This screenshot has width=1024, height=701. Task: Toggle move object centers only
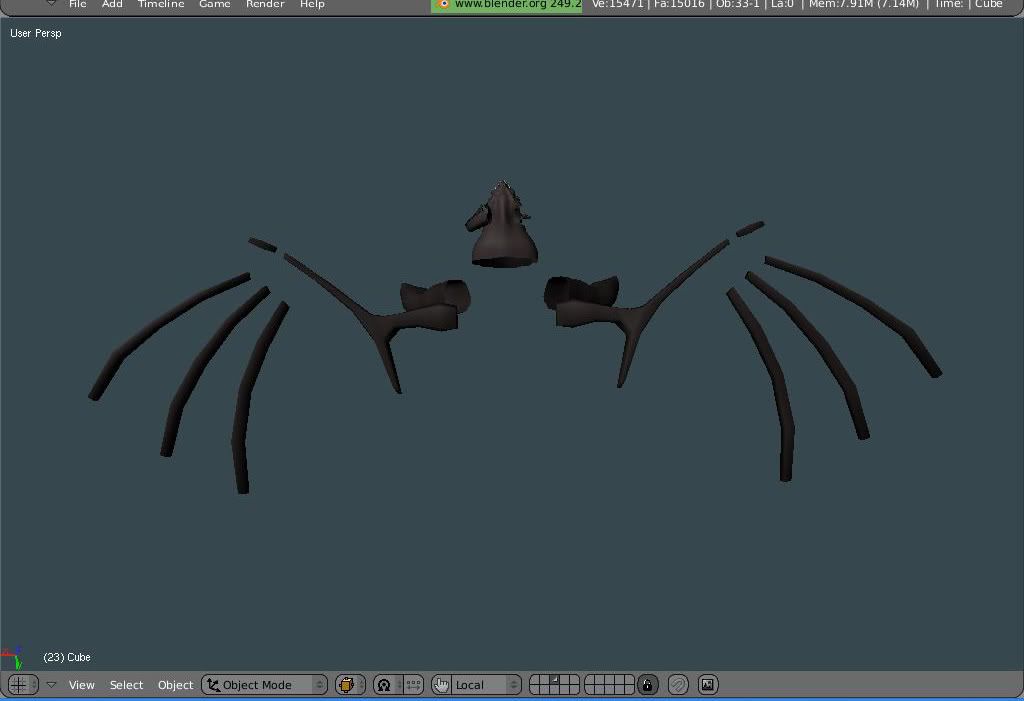coord(412,685)
